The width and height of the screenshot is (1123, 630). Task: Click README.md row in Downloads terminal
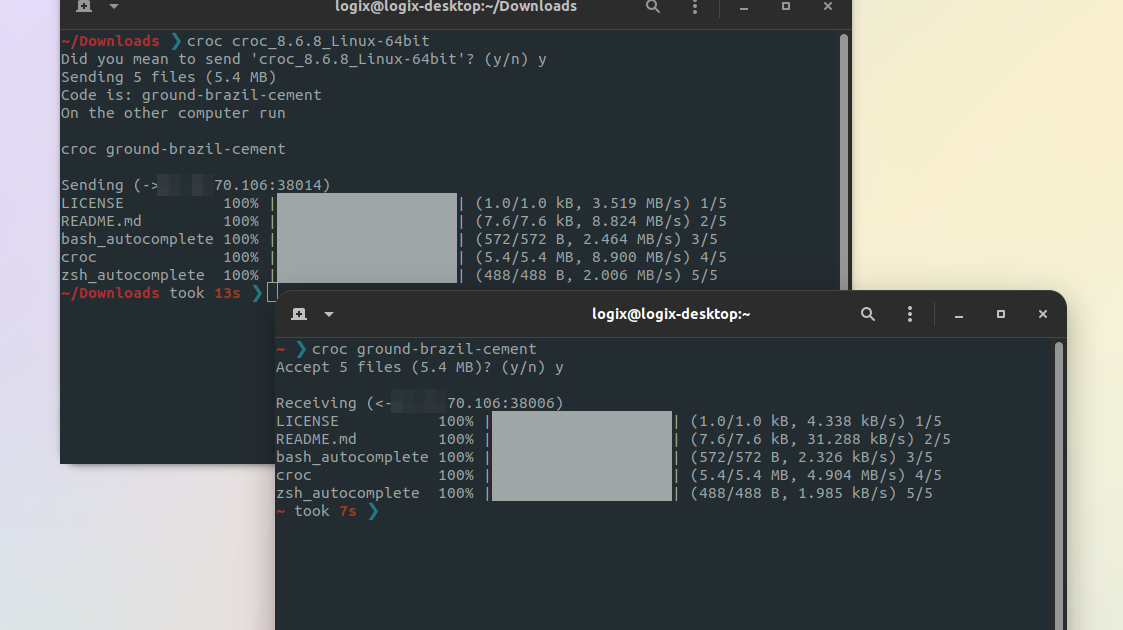point(394,220)
